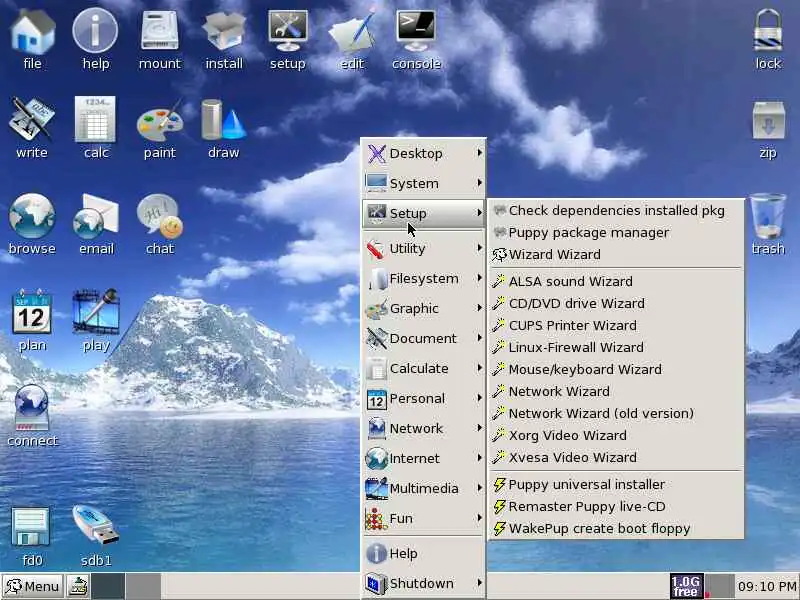
Task: Start Mouse/keyboard Wizard
Action: pos(616,369)
